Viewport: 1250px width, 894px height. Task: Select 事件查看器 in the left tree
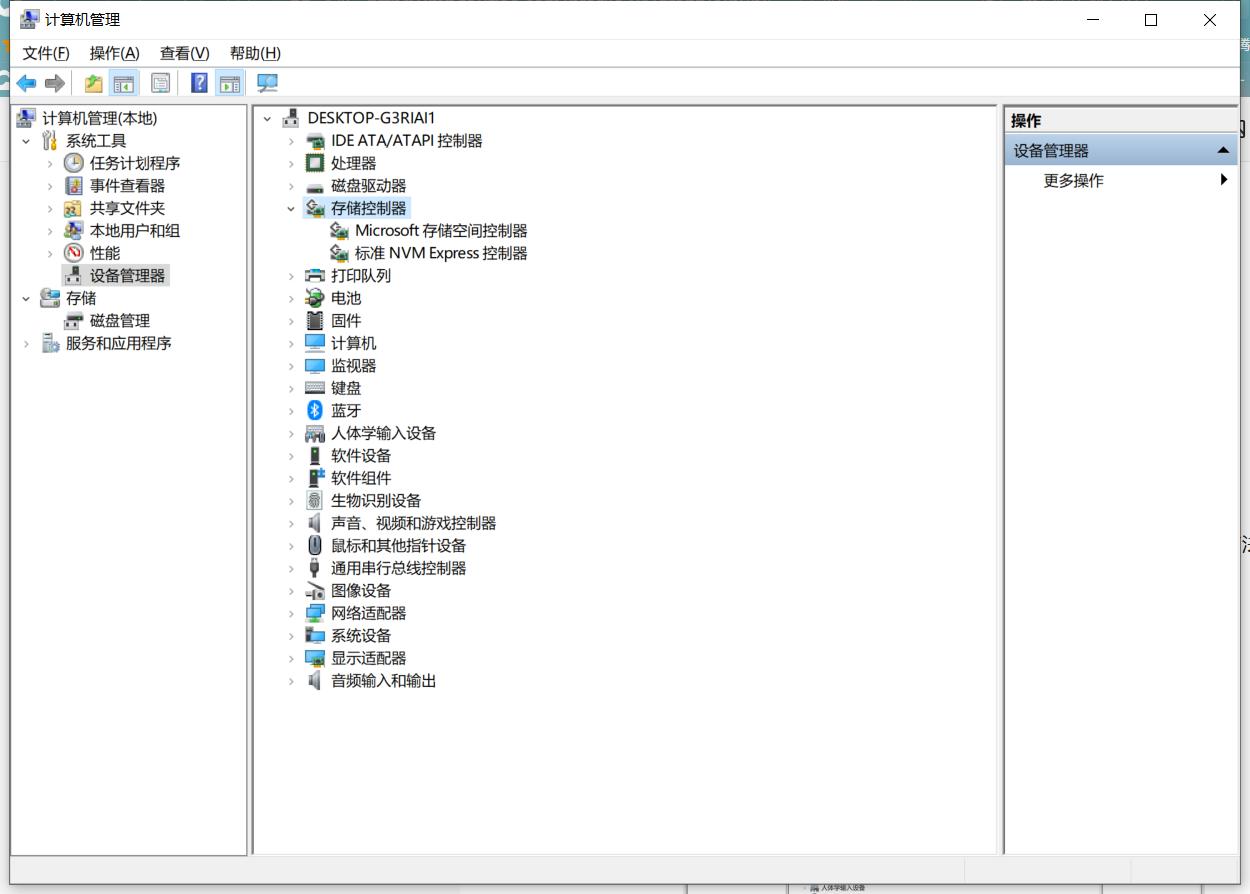(127, 186)
